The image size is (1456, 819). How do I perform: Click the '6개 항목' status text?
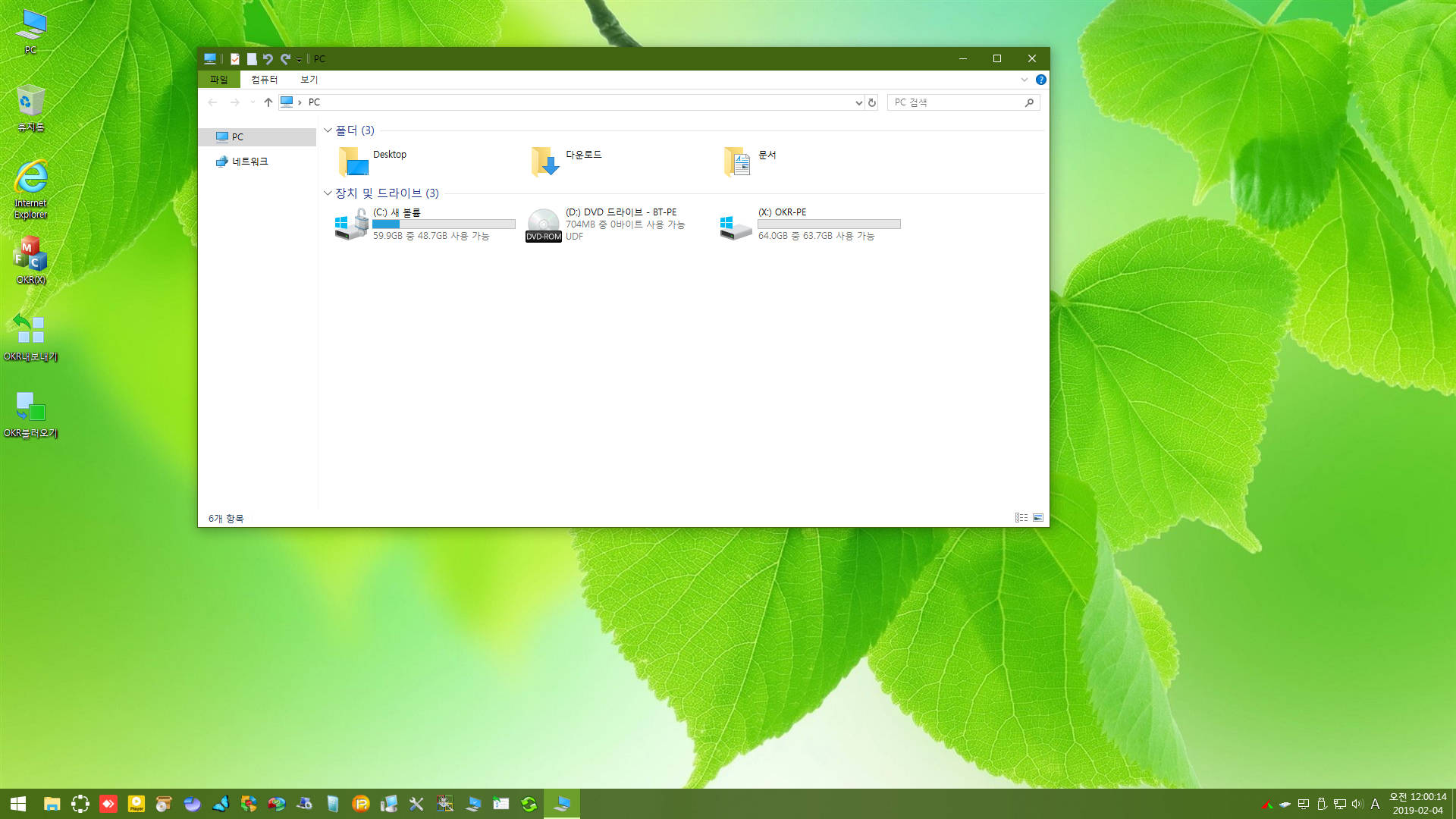[x=226, y=519]
